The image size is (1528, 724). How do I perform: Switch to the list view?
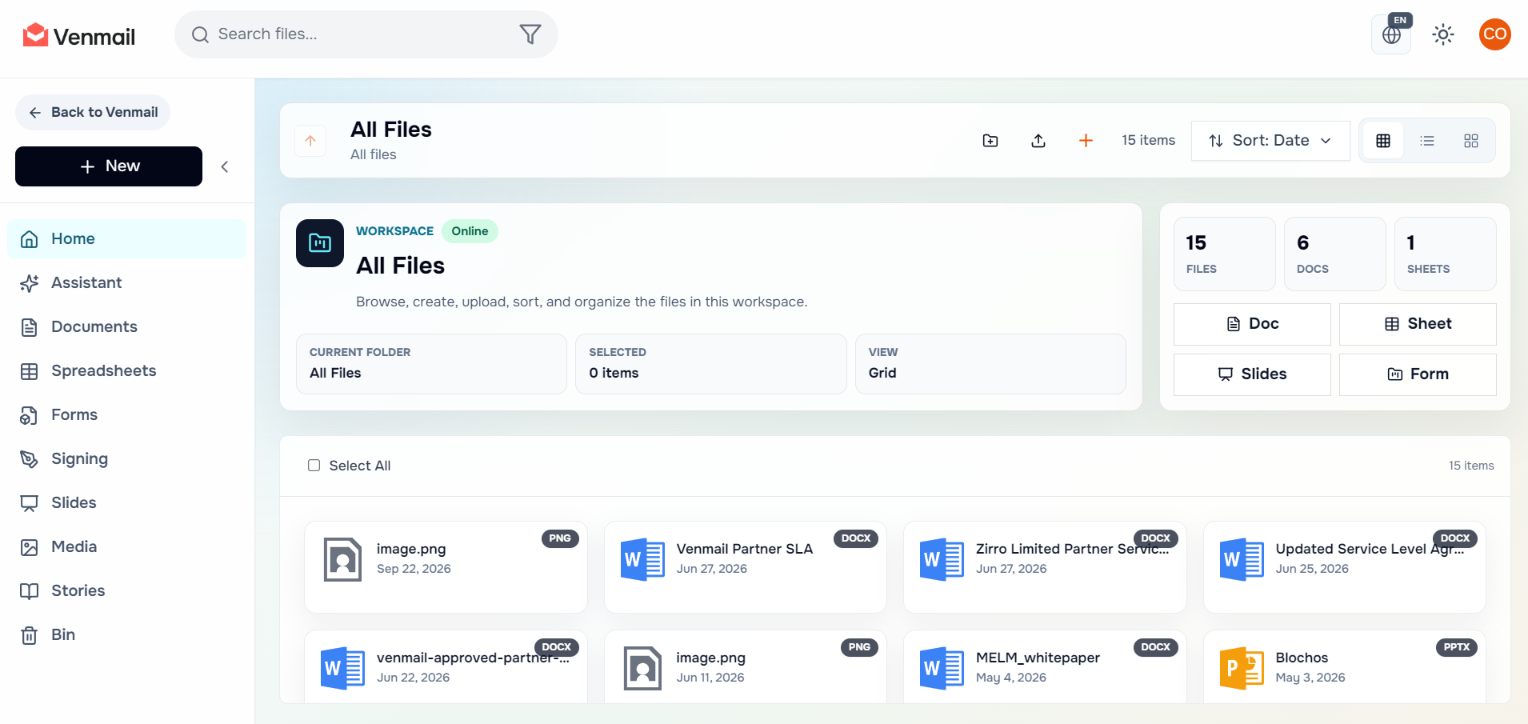pyautogui.click(x=1427, y=141)
